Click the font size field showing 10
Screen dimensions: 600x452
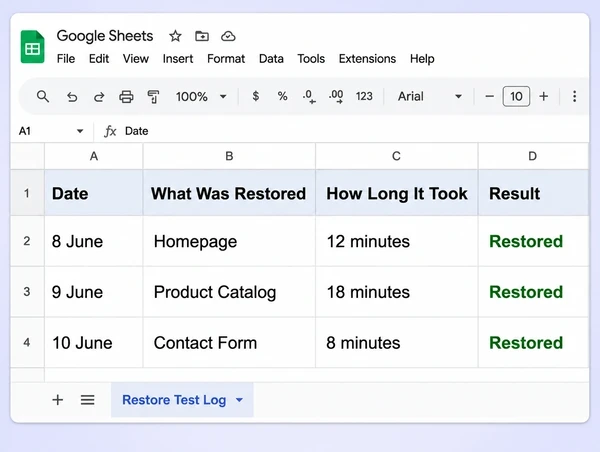click(516, 96)
